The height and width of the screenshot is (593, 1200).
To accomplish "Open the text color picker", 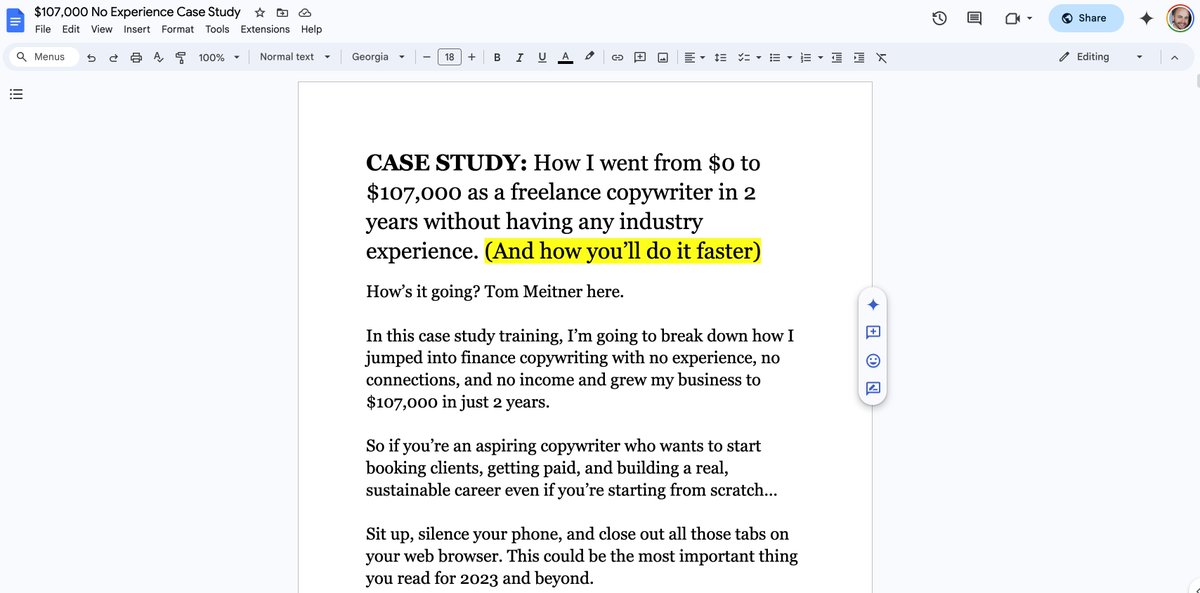I will click(x=565, y=57).
